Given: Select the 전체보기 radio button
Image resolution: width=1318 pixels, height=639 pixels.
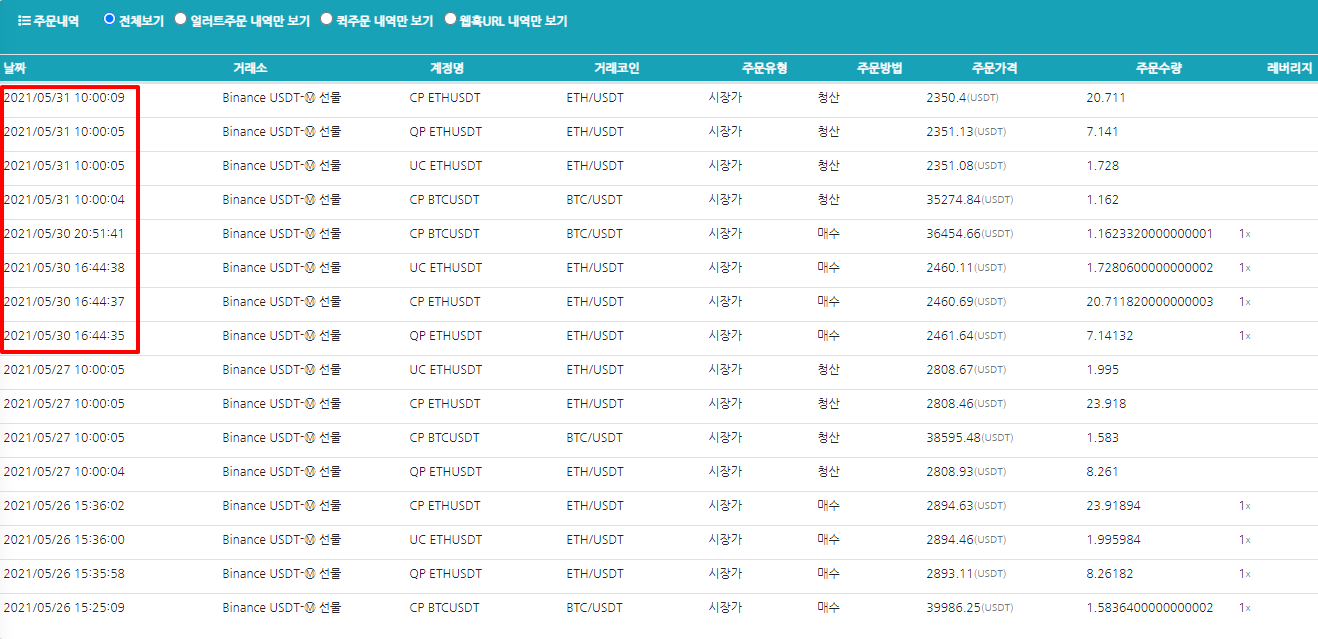Looking at the screenshot, I should [x=110, y=18].
